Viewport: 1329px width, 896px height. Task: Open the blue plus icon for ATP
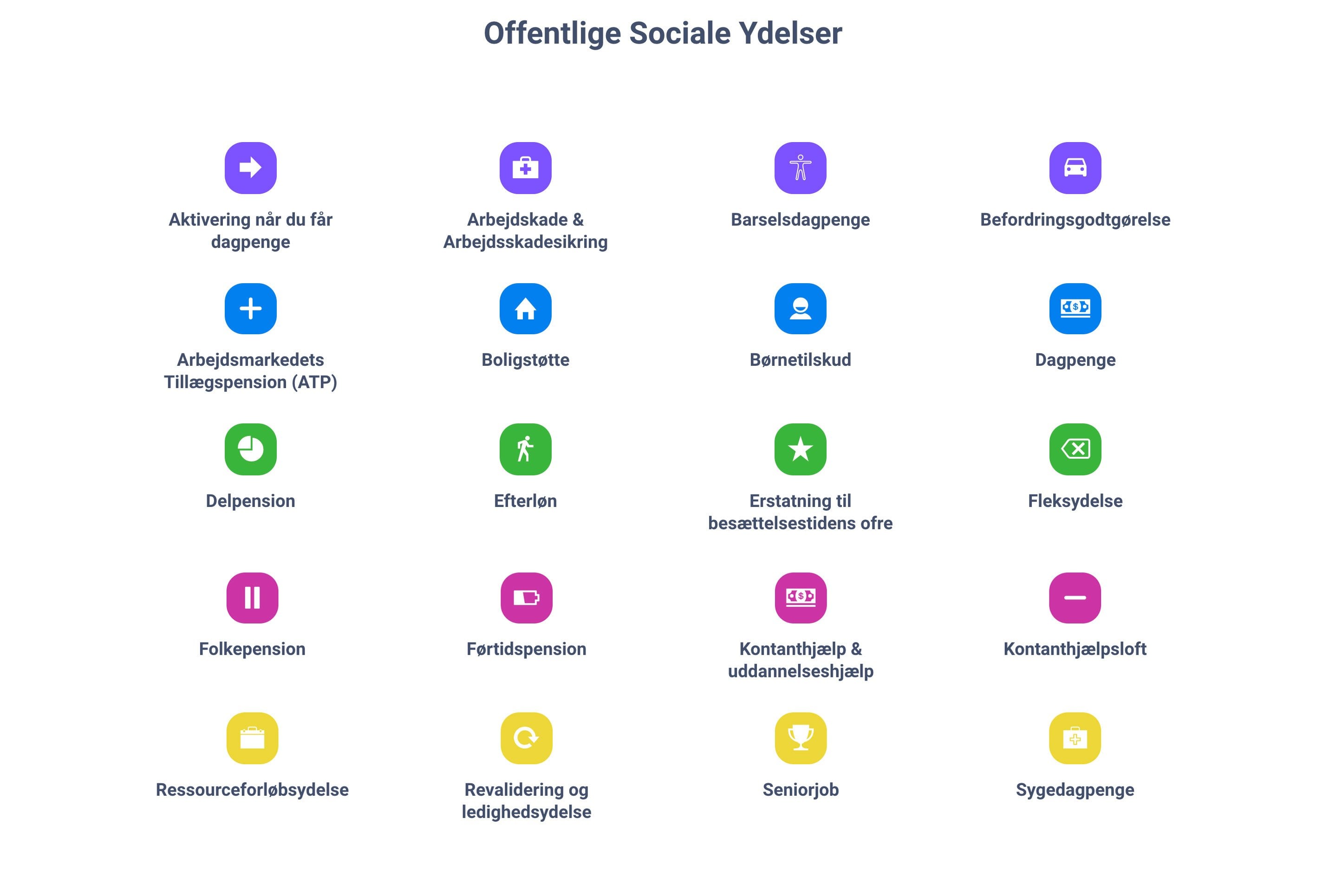pyautogui.click(x=250, y=309)
